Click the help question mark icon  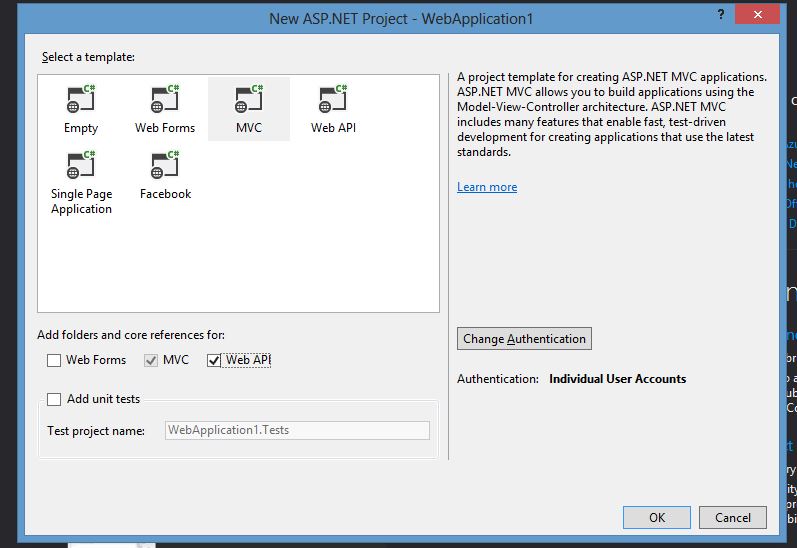coord(721,14)
